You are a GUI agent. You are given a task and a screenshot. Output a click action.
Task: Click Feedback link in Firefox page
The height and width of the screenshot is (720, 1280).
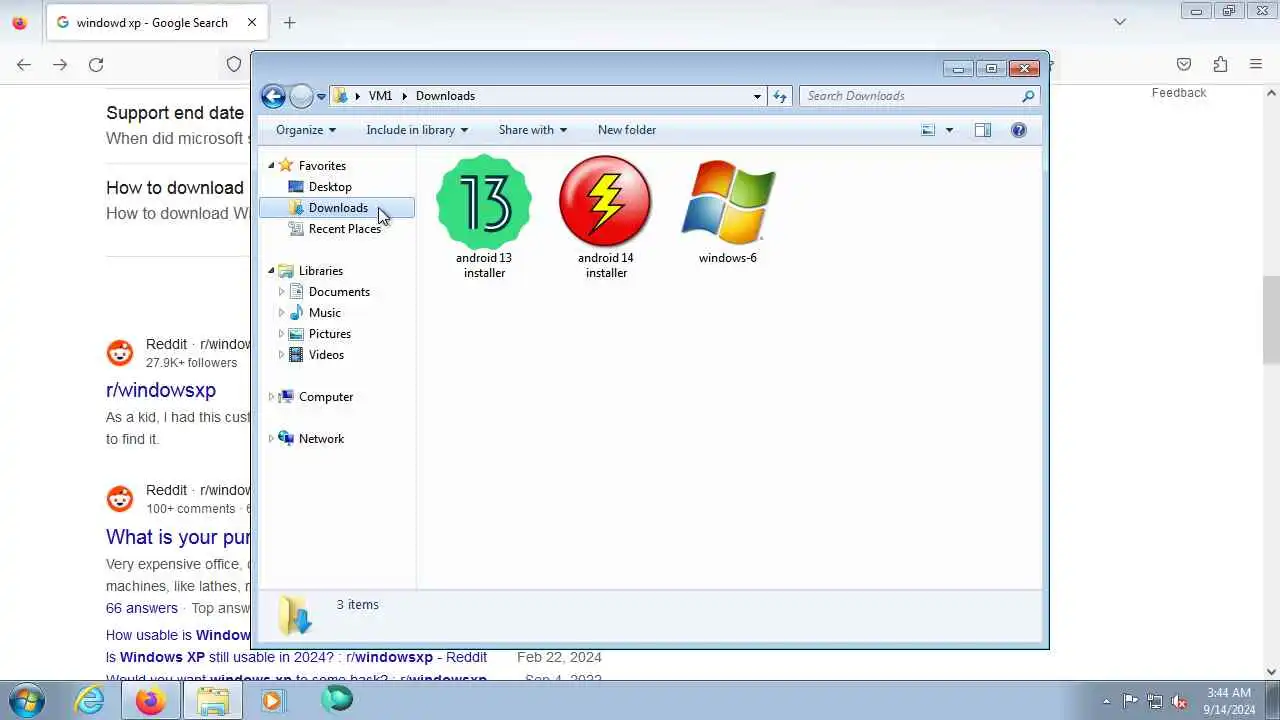[x=1179, y=93]
